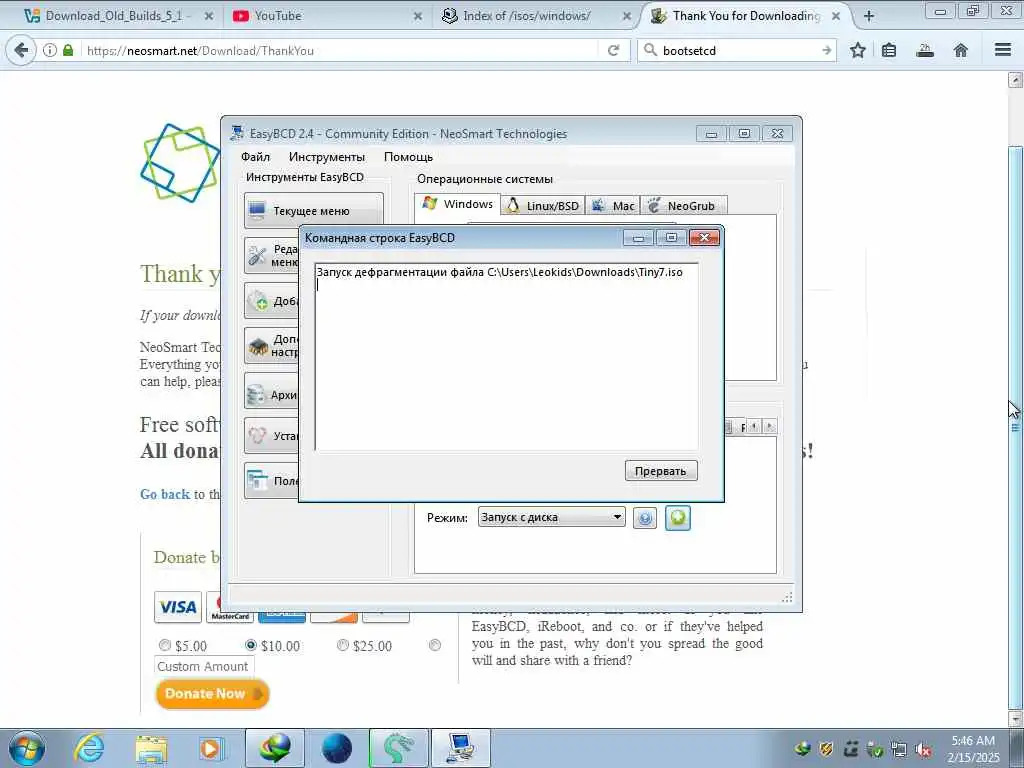
Task: Click the BCD deployment sidebar icon
Action: 257,435
